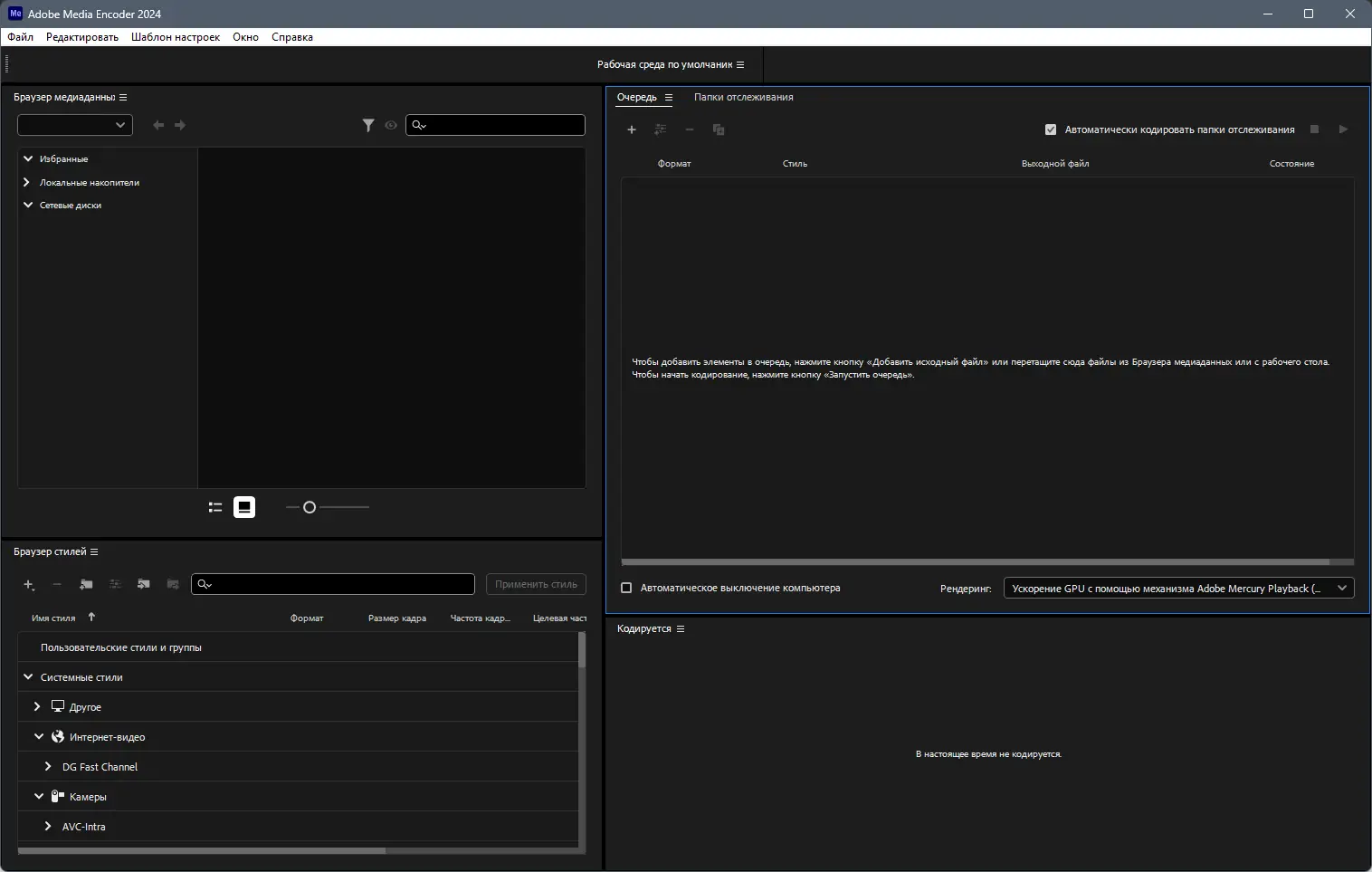Expand the Локальные накопители tree node
This screenshot has width=1372, height=872.
pos(28,182)
